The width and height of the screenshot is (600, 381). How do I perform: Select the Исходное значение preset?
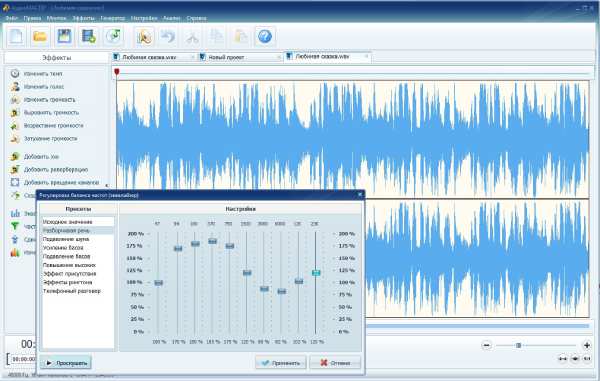point(78,222)
